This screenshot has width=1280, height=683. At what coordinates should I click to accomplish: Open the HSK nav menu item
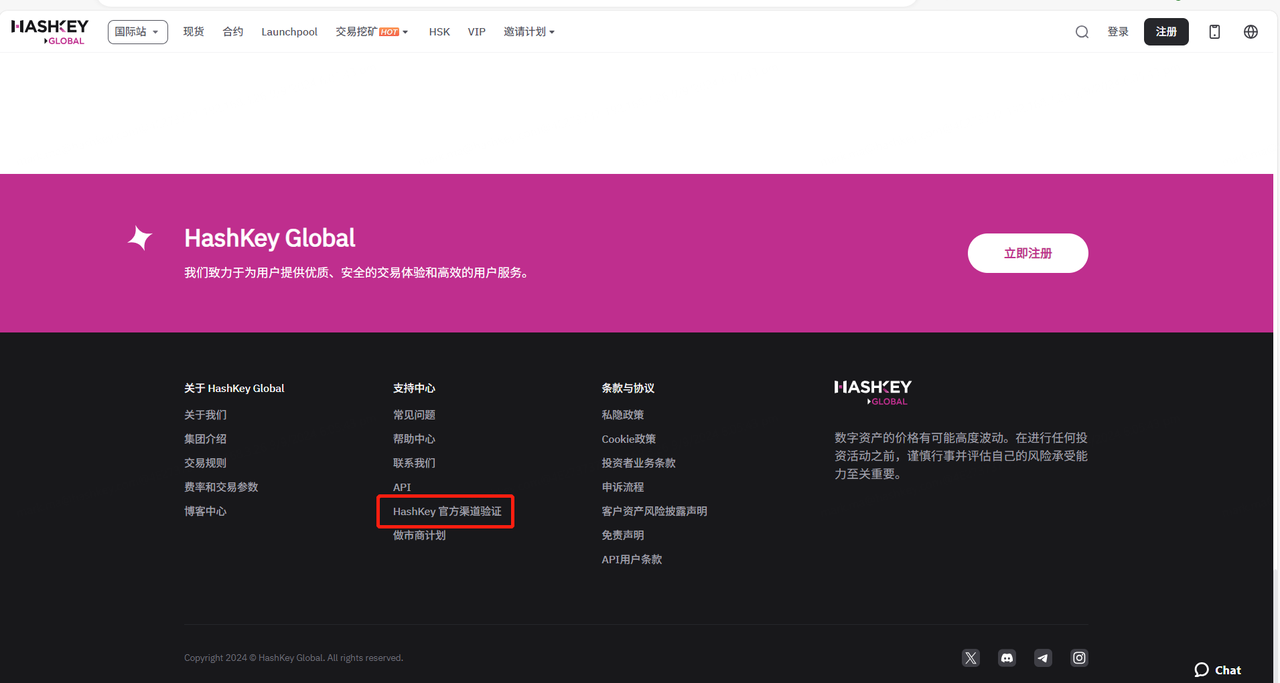[439, 32]
